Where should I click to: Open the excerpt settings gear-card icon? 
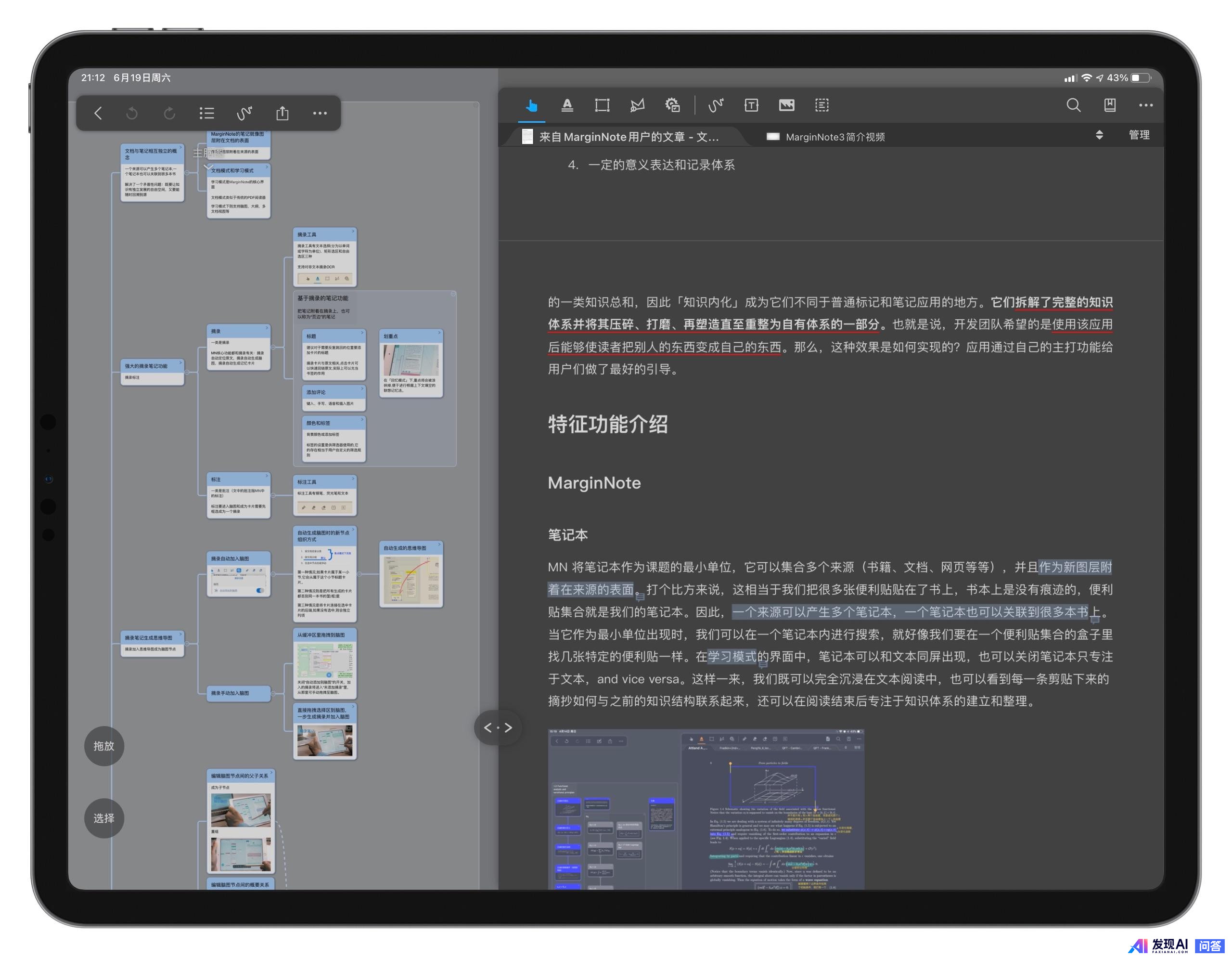pos(672,105)
